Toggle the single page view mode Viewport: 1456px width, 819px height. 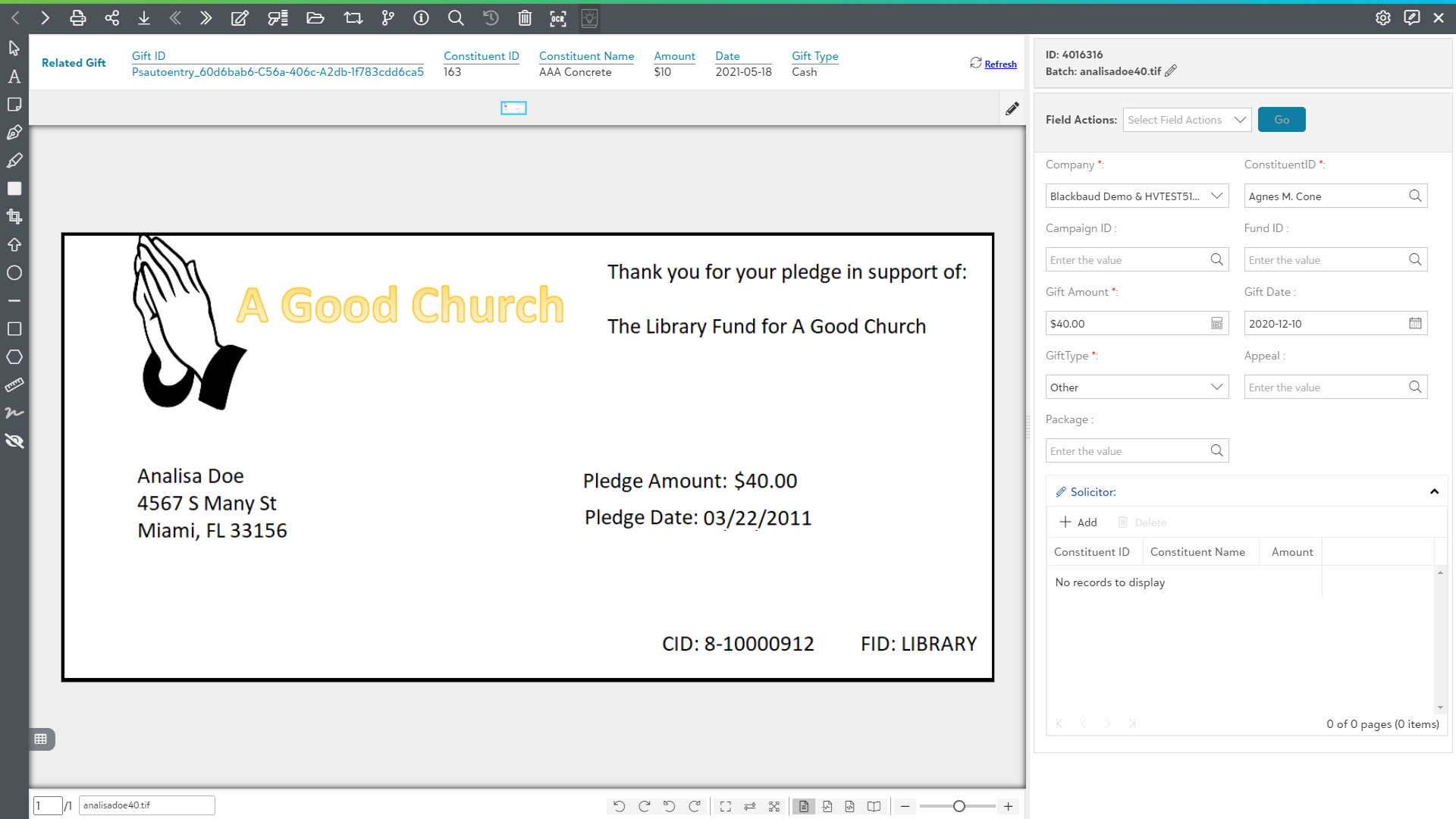[x=803, y=806]
